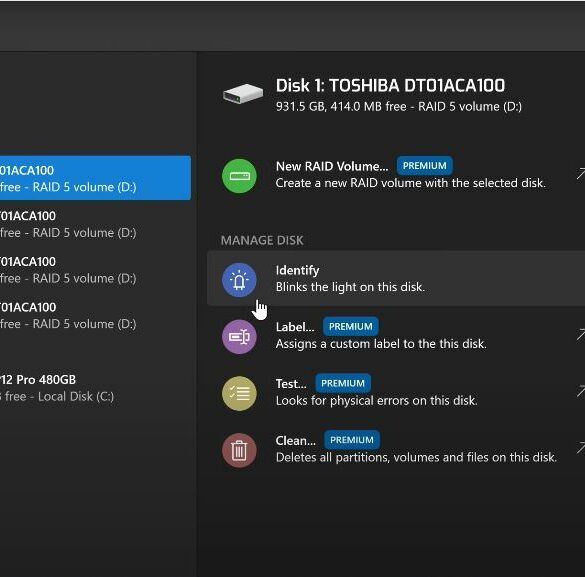Click the arrow at right of New RAID Volume
This screenshot has width=585, height=577.
tap(581, 174)
